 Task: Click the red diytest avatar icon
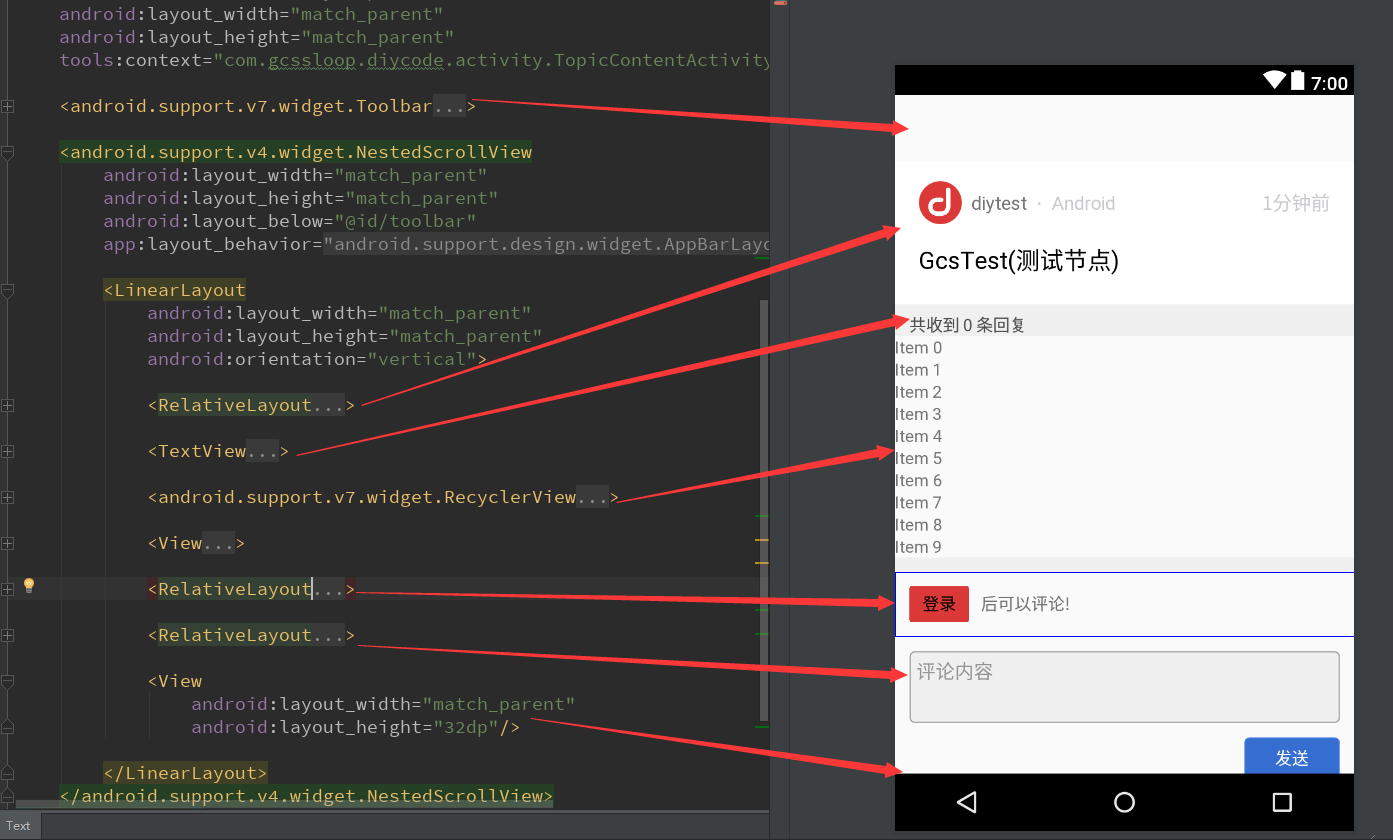tap(939, 203)
